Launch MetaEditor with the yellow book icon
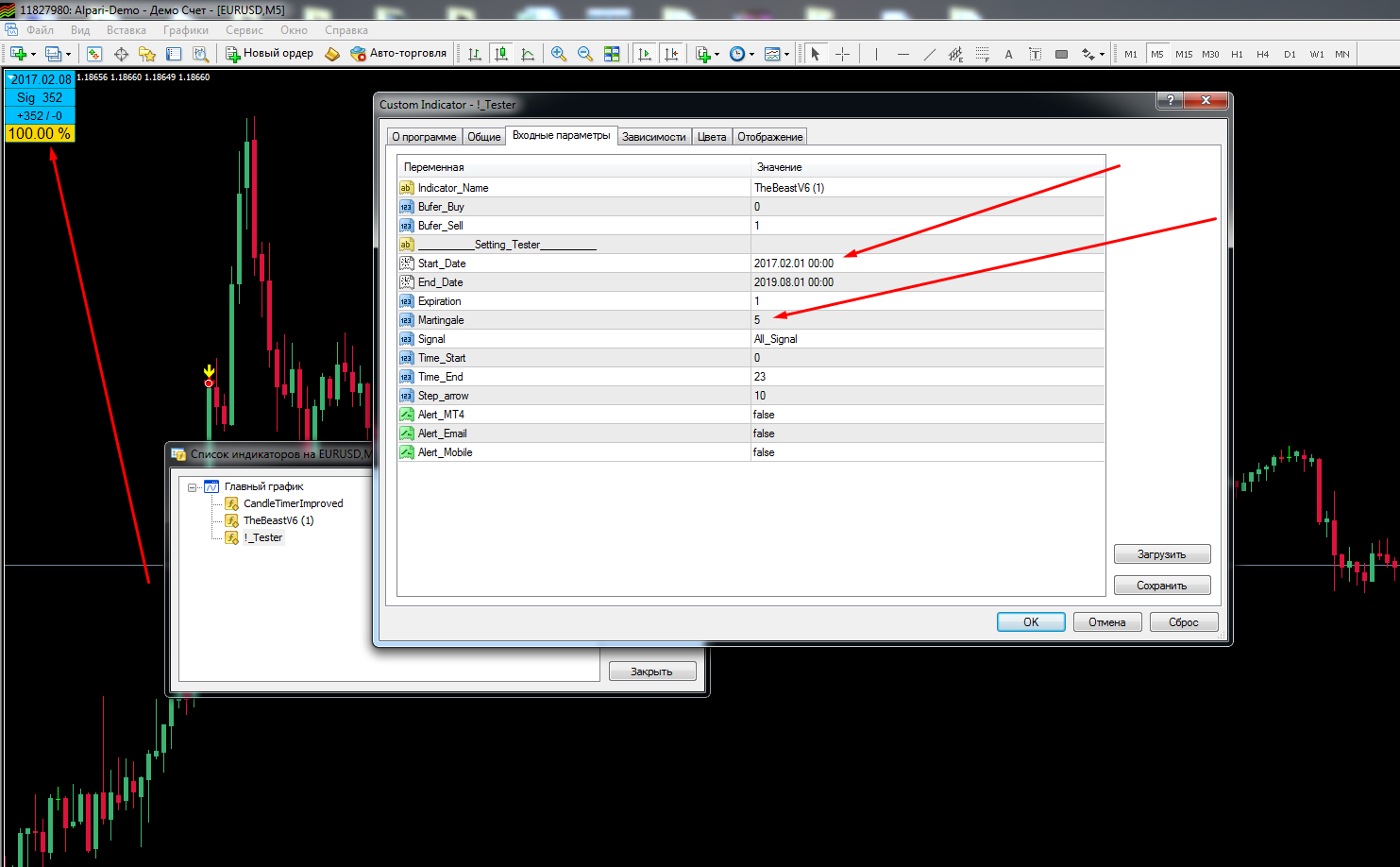 (332, 54)
